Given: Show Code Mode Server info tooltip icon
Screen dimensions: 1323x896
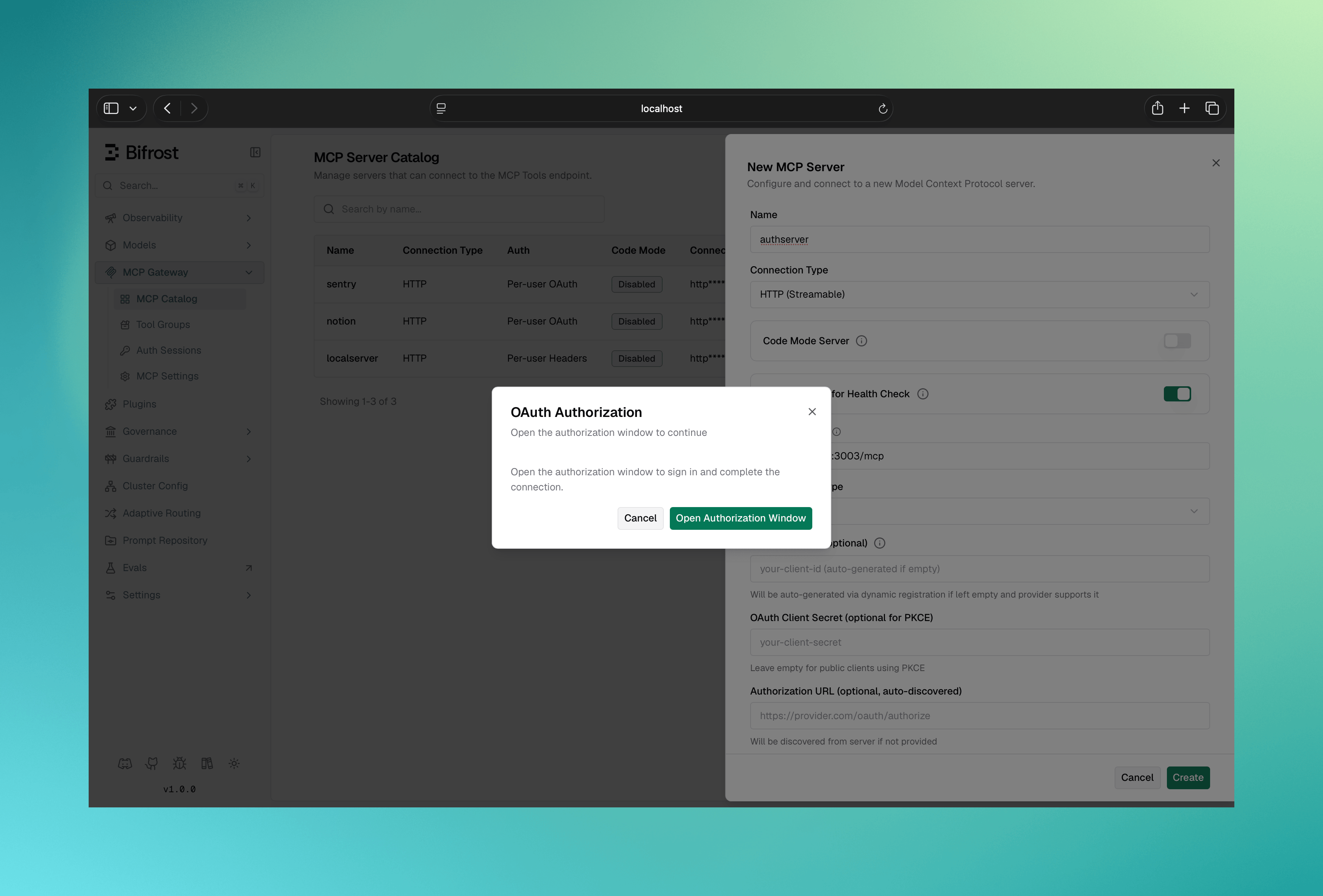Looking at the screenshot, I should click(861, 341).
